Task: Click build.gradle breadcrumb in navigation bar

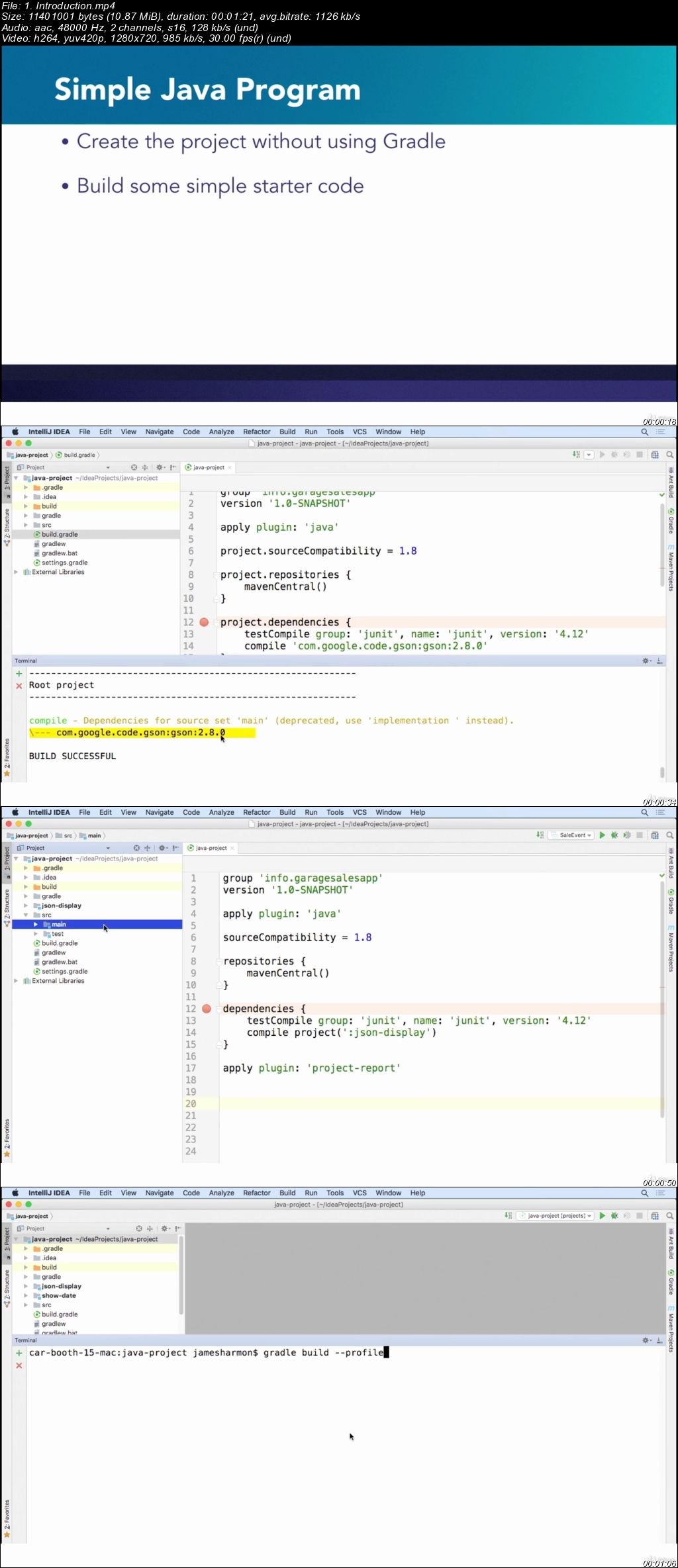Action: [76, 455]
